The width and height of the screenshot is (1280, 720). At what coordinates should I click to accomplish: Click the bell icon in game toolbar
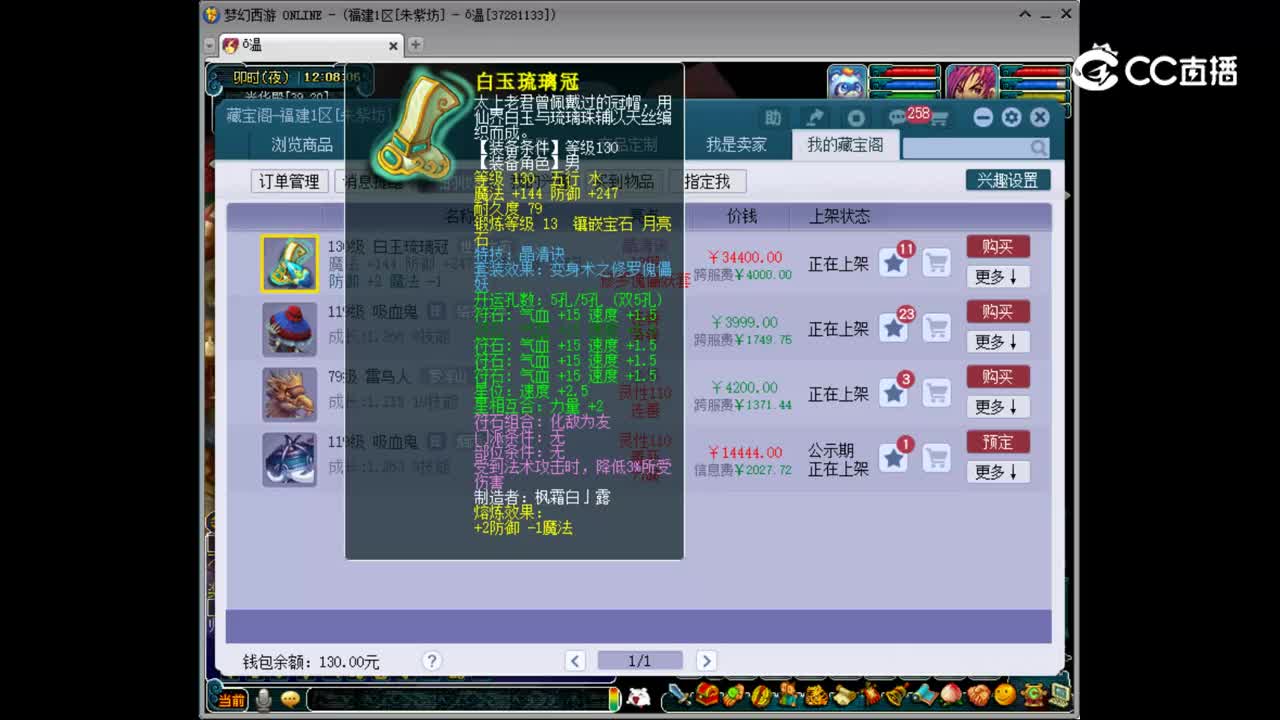click(x=897, y=694)
